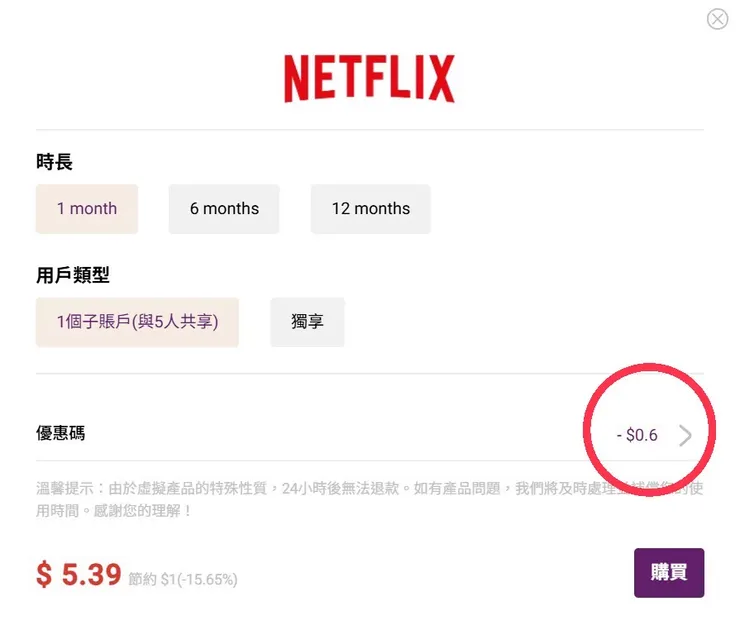Screen dimensions: 740x625
Task: Close the Netflix purchase dialog
Action: [x=717, y=19]
